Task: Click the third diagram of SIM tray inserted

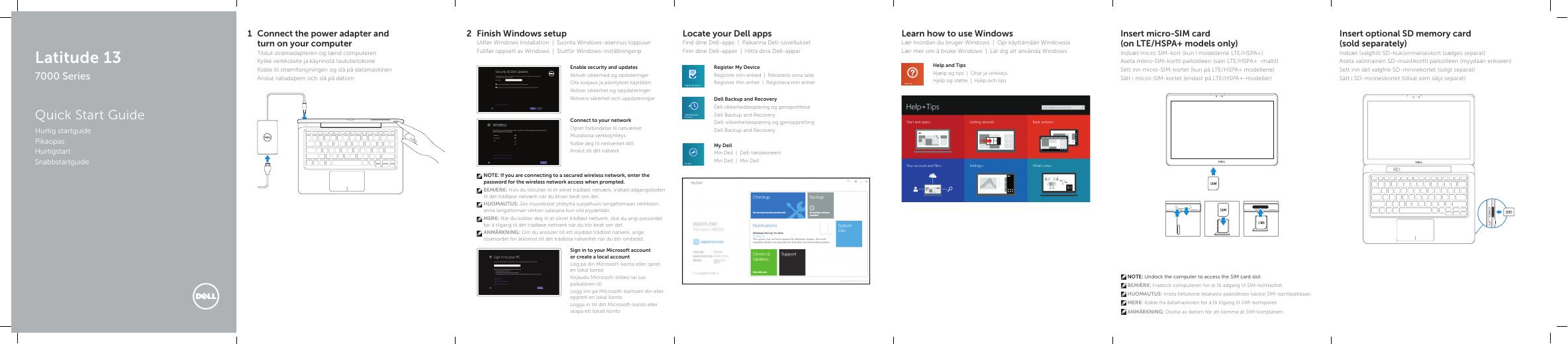Action: [1261, 219]
